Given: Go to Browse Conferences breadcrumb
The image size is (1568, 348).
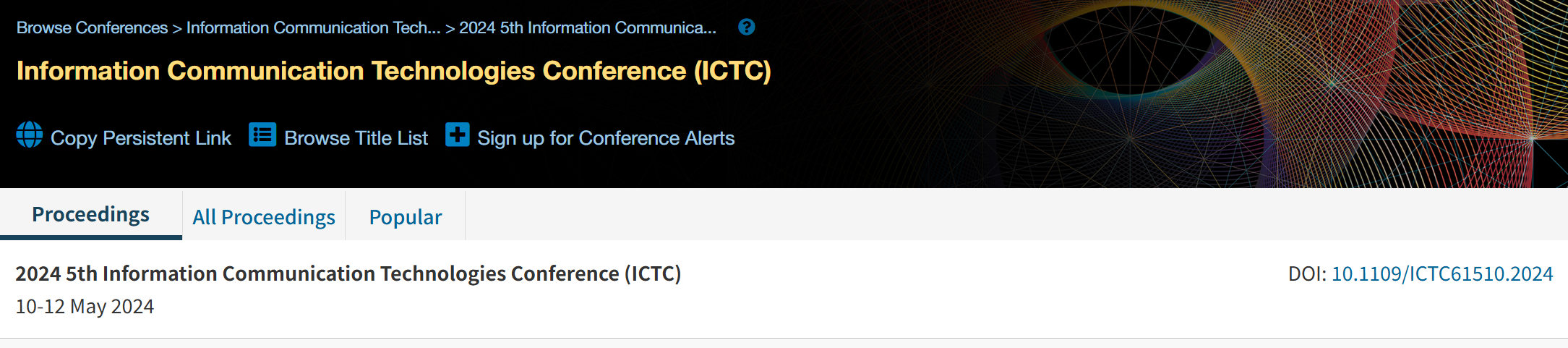Looking at the screenshot, I should pyautogui.click(x=92, y=27).
